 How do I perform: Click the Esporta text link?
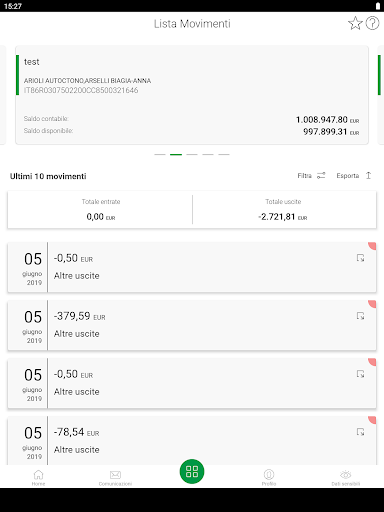[x=348, y=176]
